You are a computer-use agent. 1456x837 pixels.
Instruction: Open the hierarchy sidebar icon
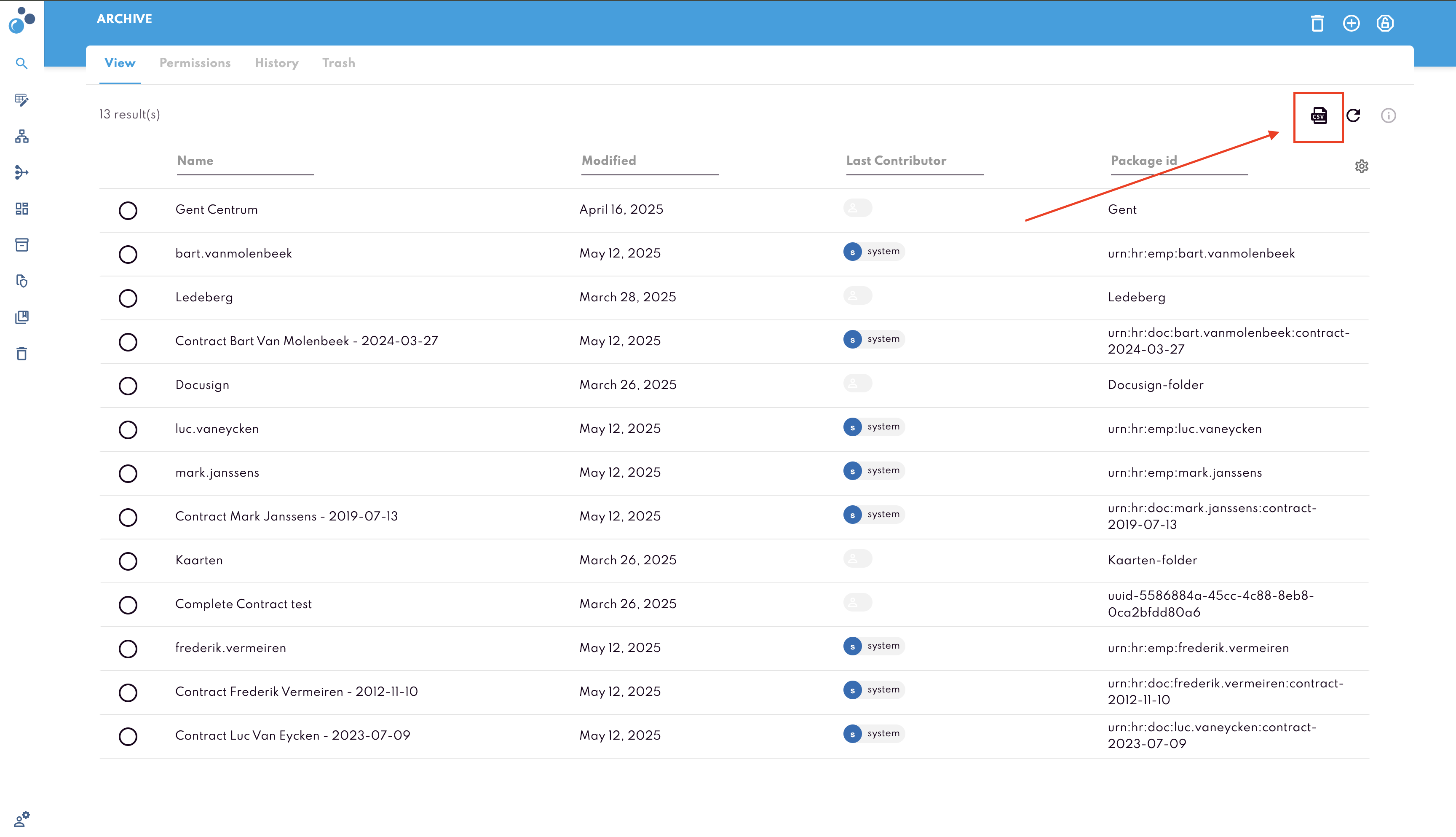21,136
